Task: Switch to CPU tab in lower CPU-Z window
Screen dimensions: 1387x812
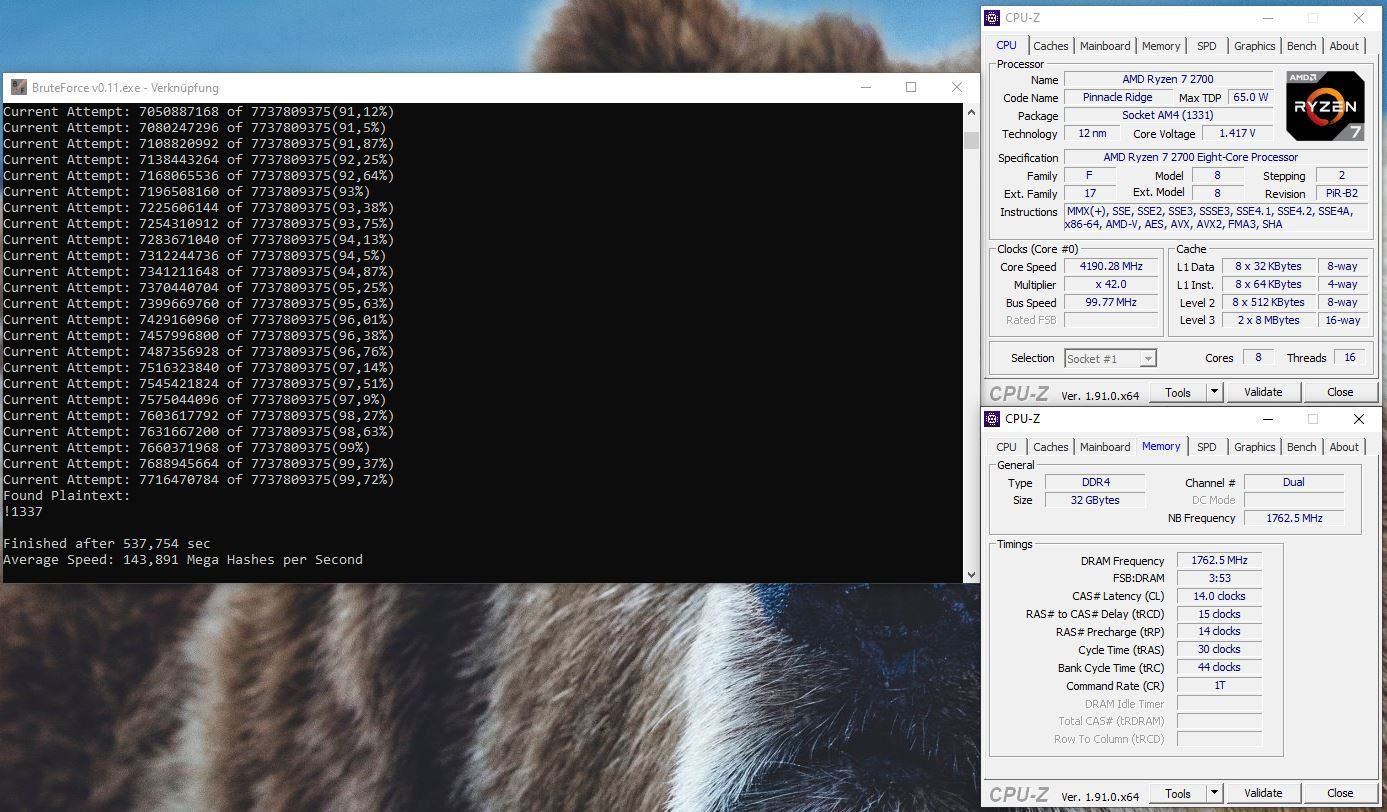Action: pos(1006,447)
